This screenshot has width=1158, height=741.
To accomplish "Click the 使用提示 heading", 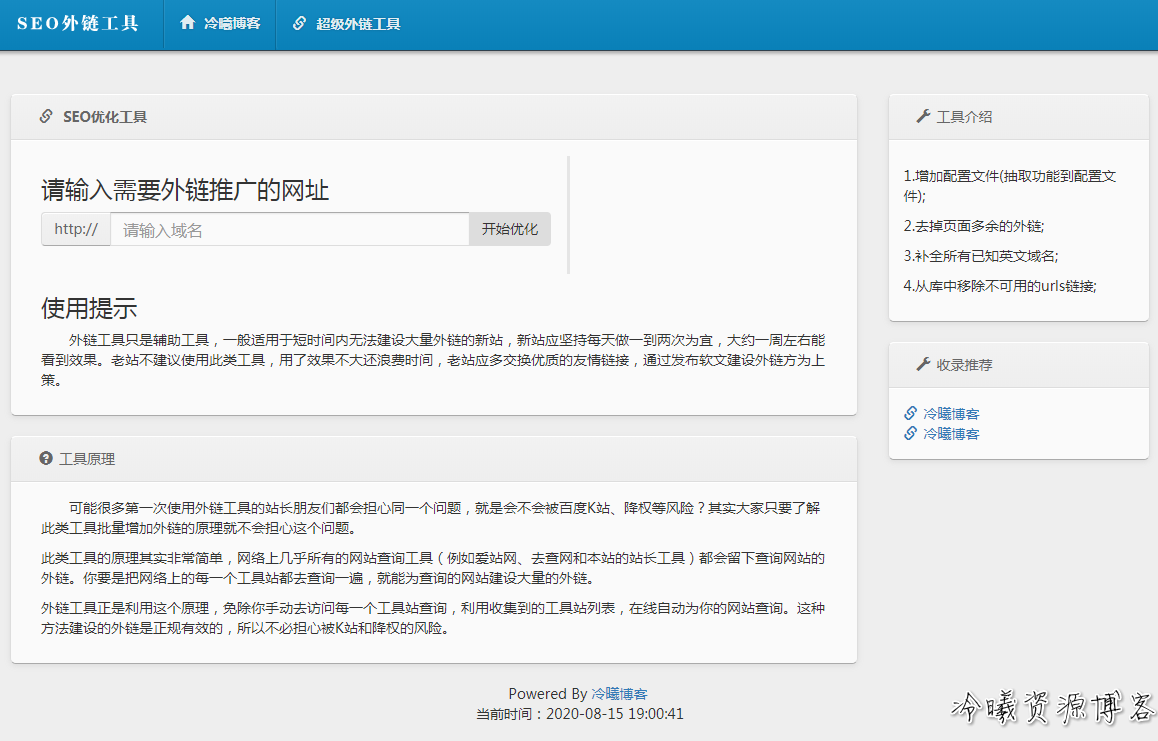I will point(89,308).
